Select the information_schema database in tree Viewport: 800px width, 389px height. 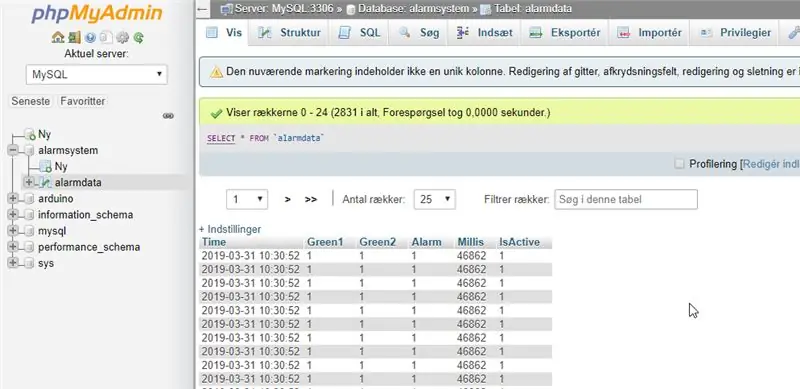[x=85, y=215]
